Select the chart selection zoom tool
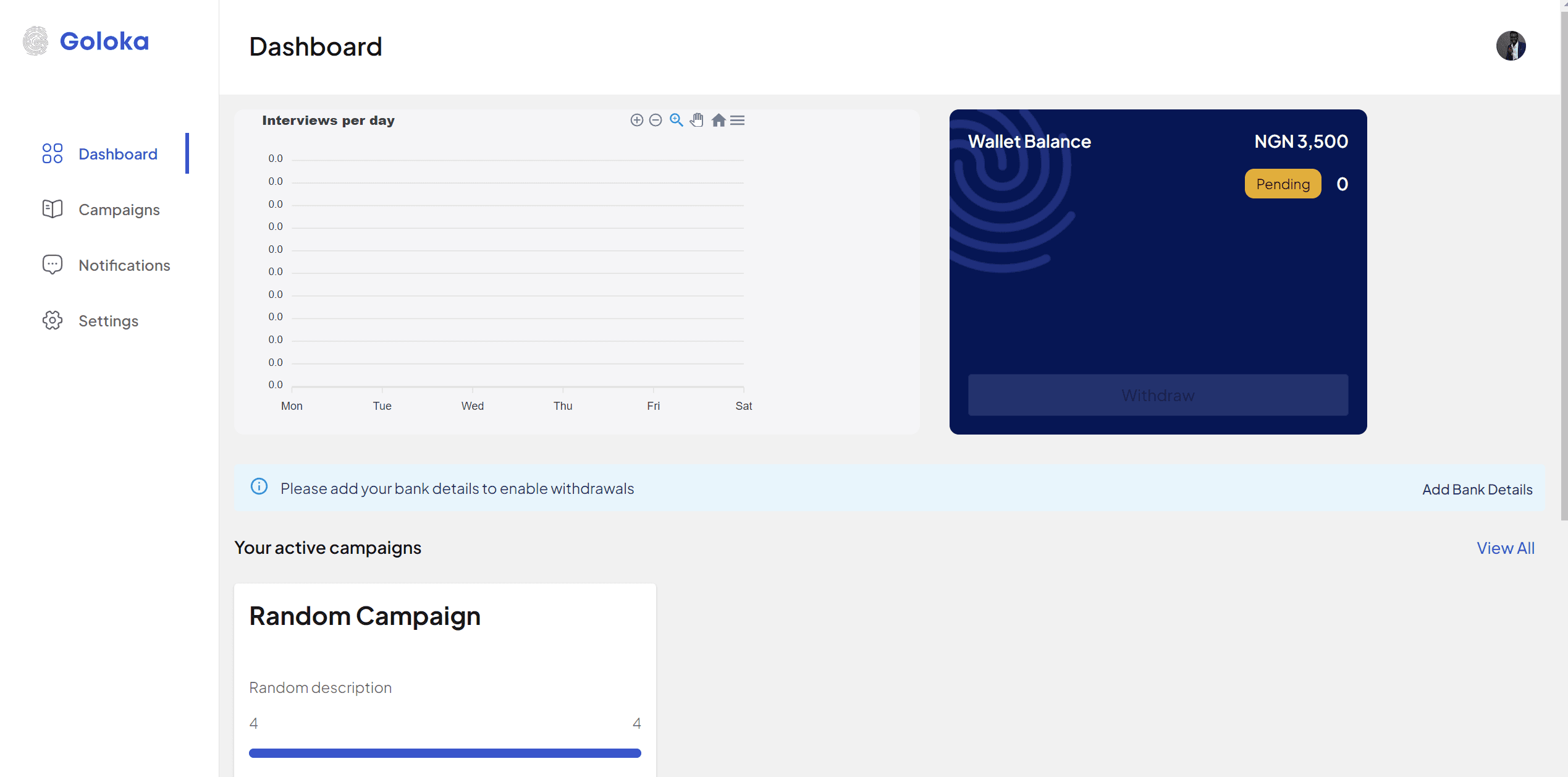1568x777 pixels. pos(677,120)
